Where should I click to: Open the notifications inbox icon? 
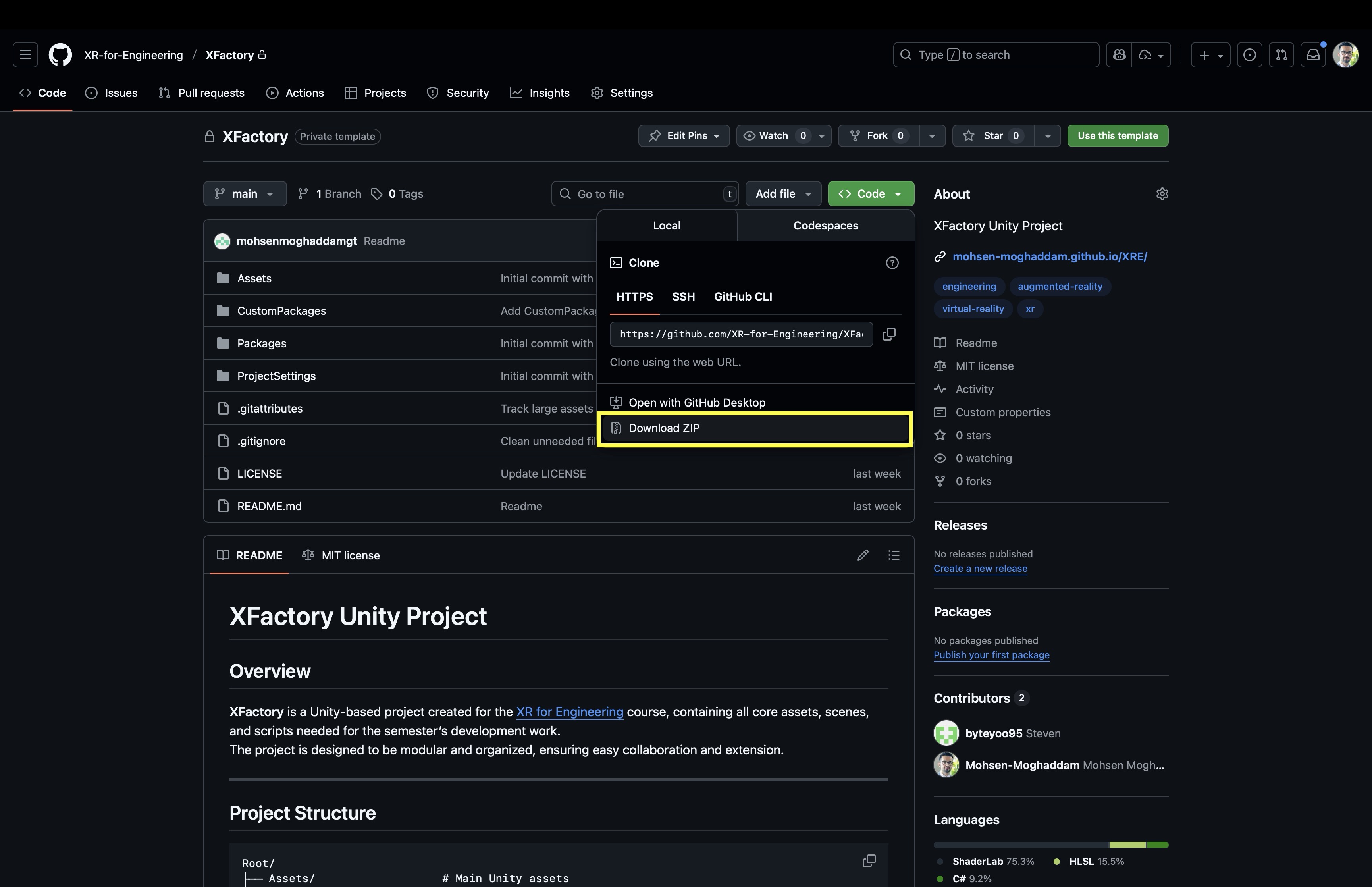1313,55
